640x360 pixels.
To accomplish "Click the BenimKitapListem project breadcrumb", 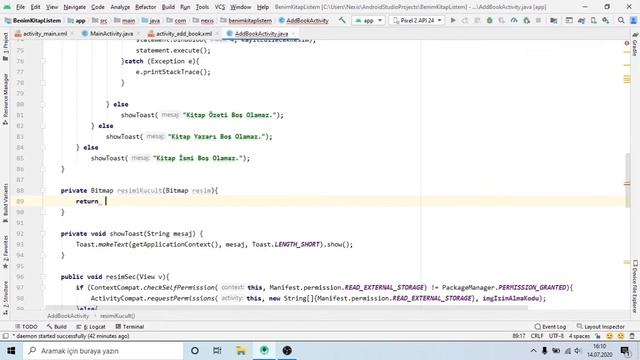I will point(33,20).
